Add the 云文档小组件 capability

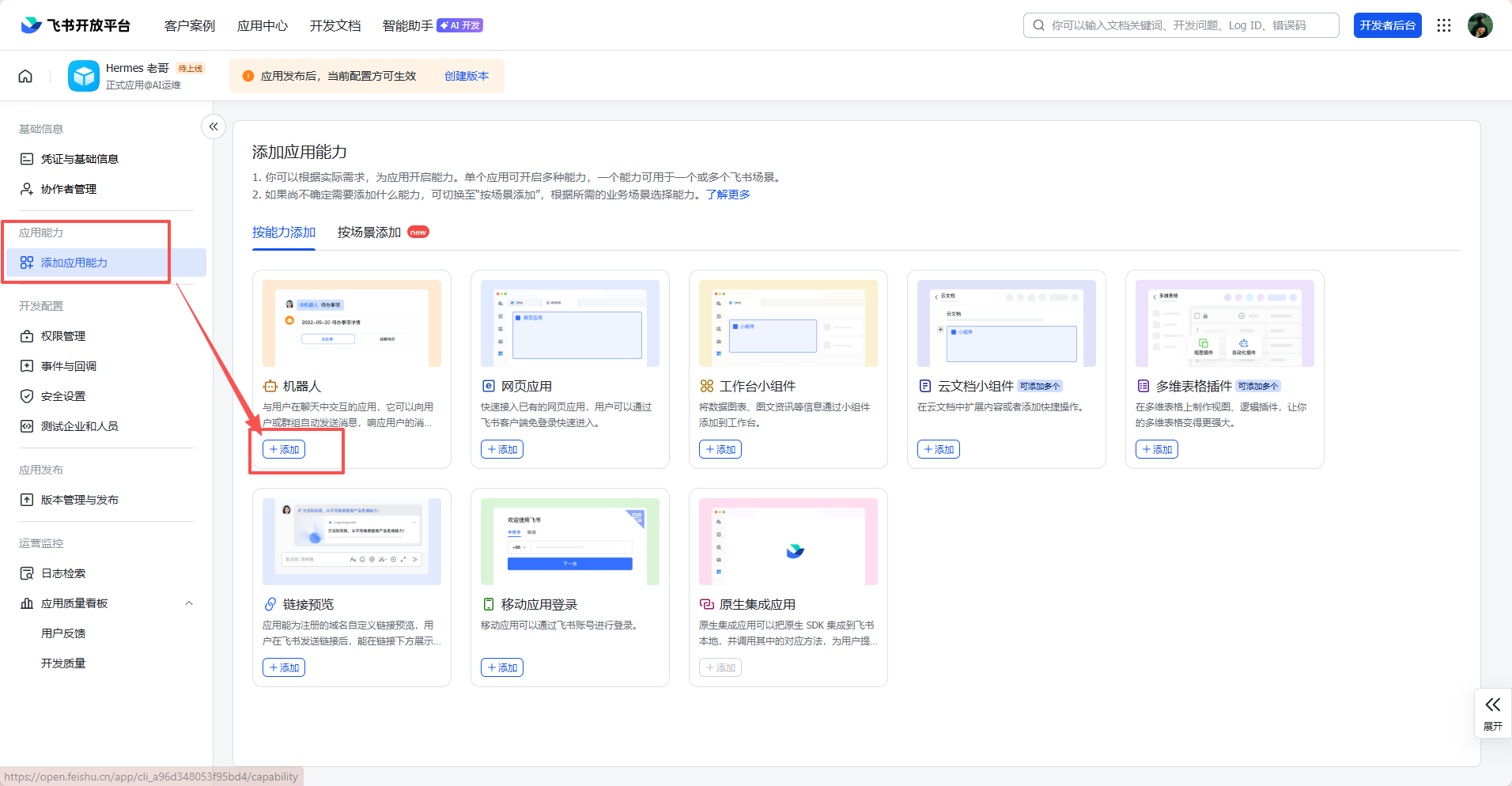(939, 449)
